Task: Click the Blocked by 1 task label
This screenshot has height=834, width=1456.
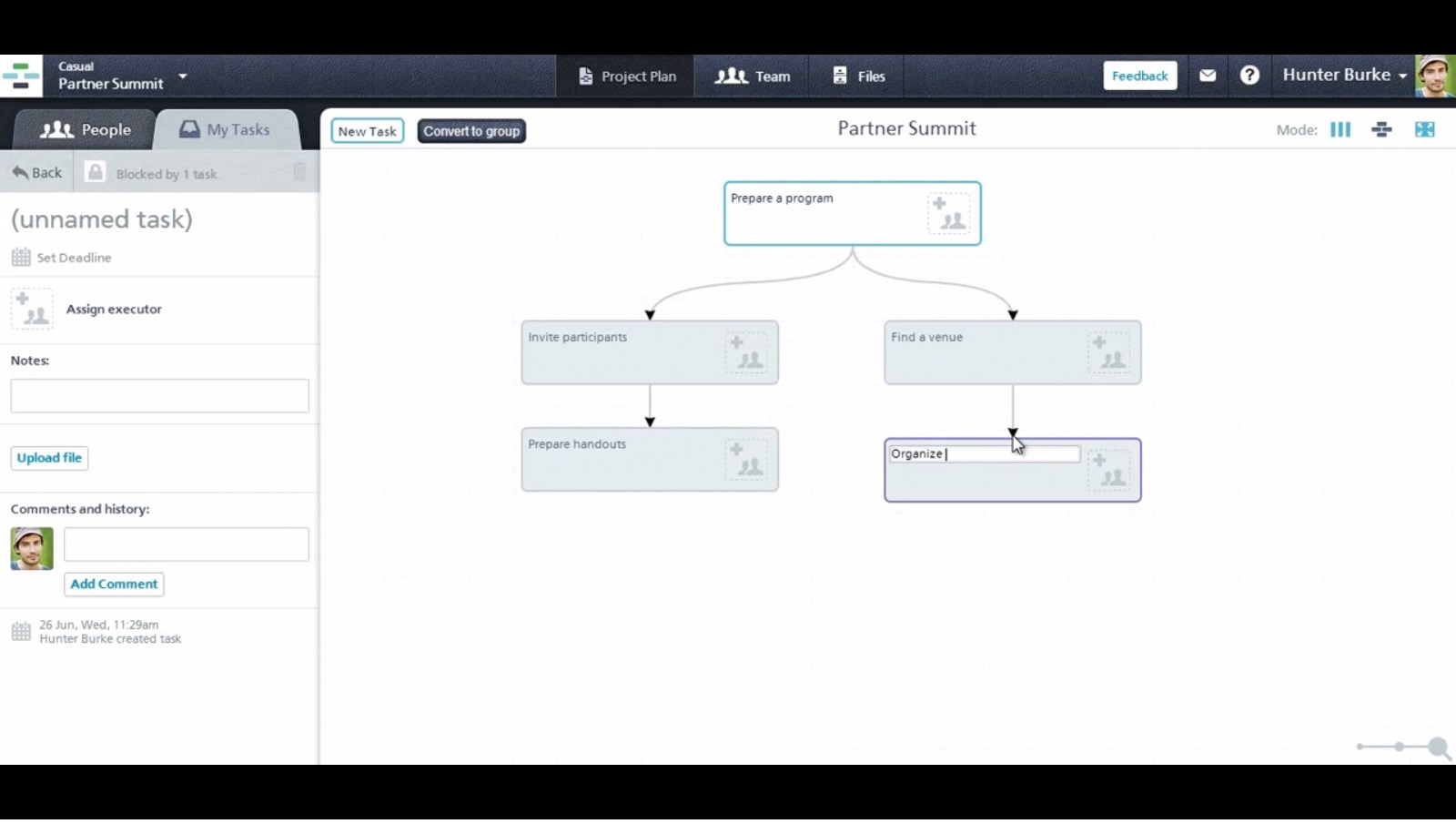Action: 167,174
